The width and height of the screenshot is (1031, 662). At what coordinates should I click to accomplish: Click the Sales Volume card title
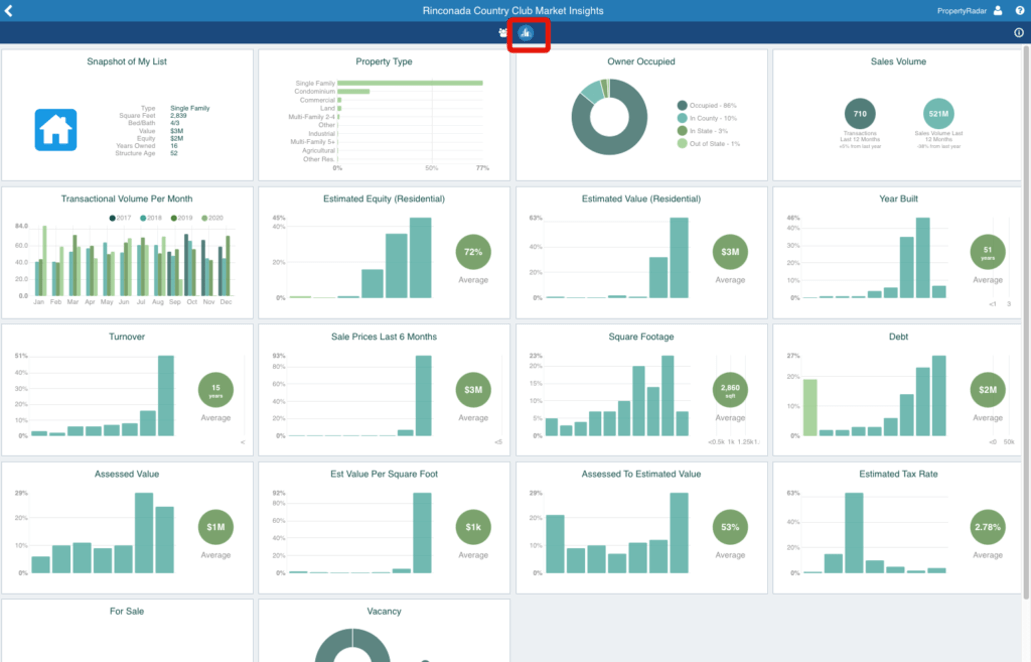(898, 61)
